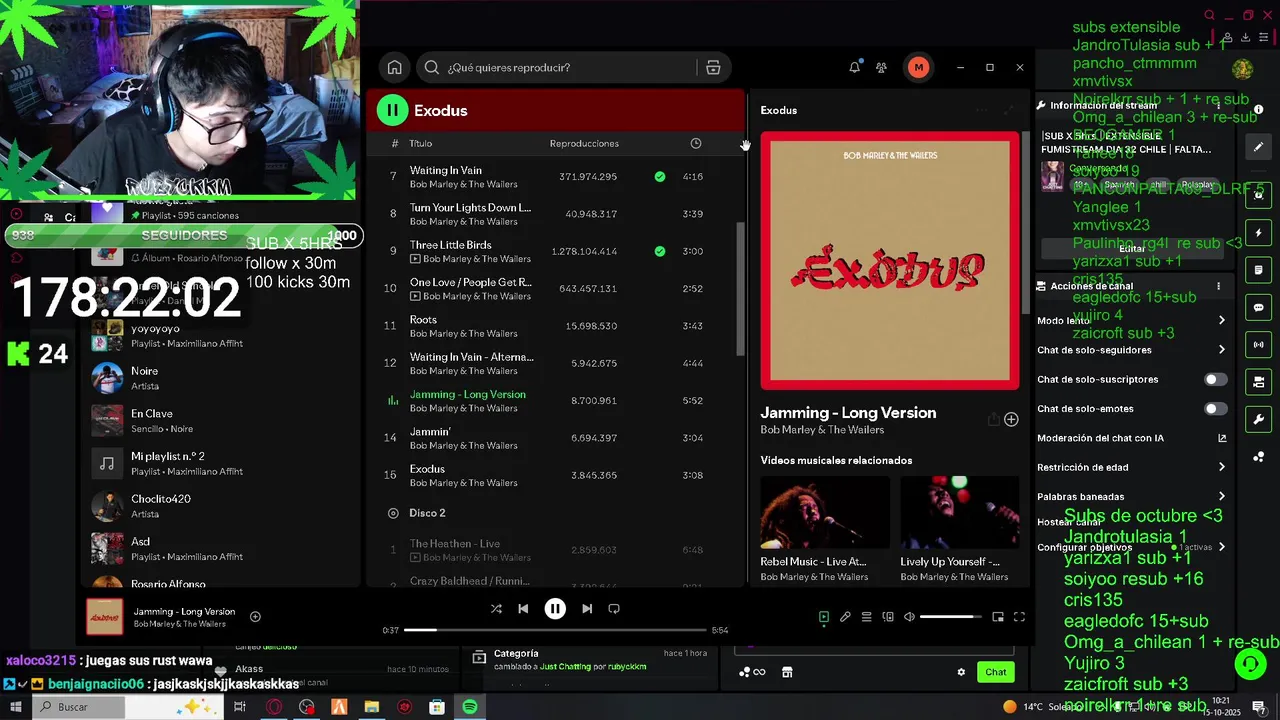Open Noire artist in library sidebar
The image size is (1280, 720).
pos(220,378)
